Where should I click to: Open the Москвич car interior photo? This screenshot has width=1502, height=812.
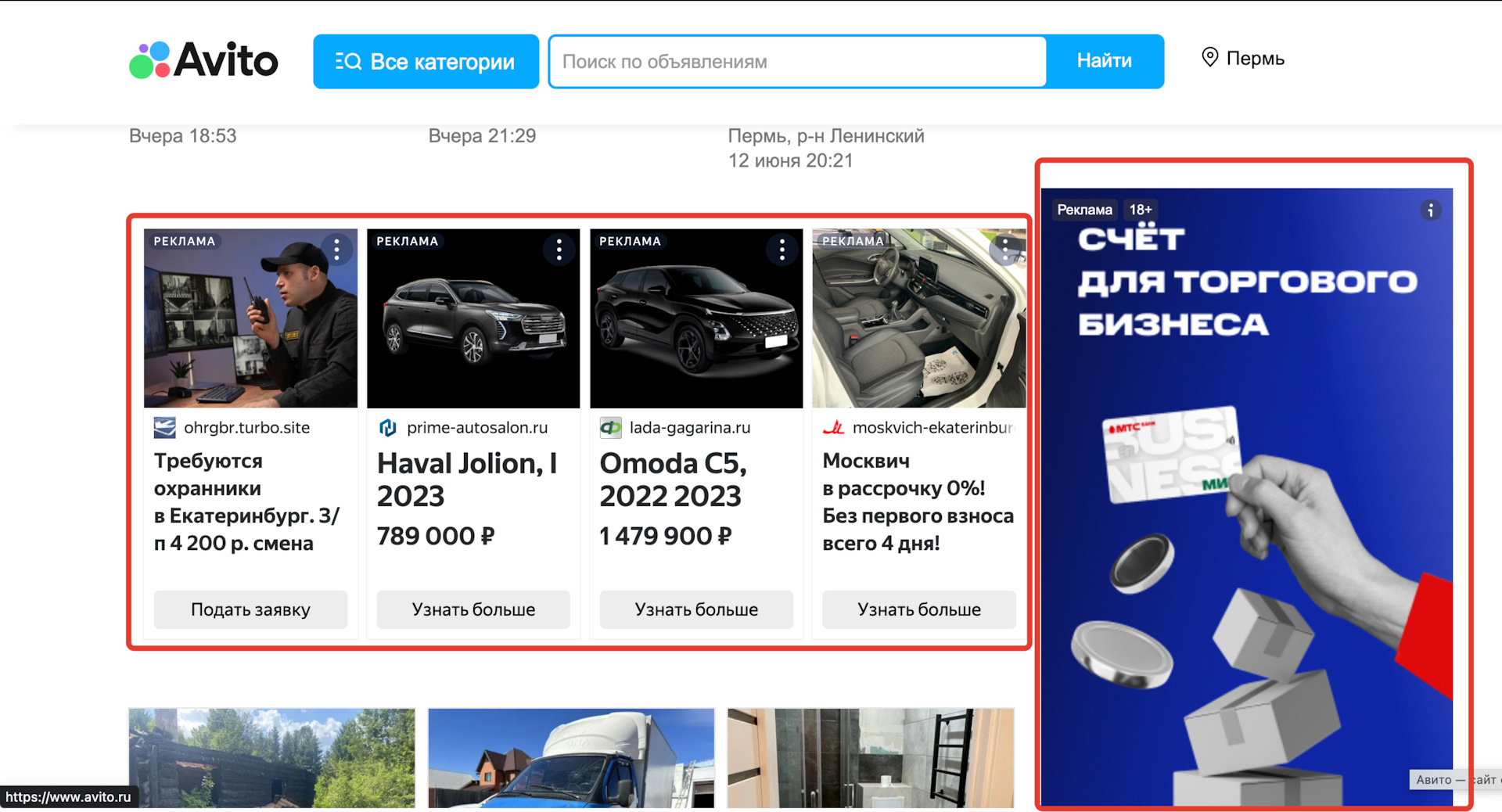click(x=919, y=318)
